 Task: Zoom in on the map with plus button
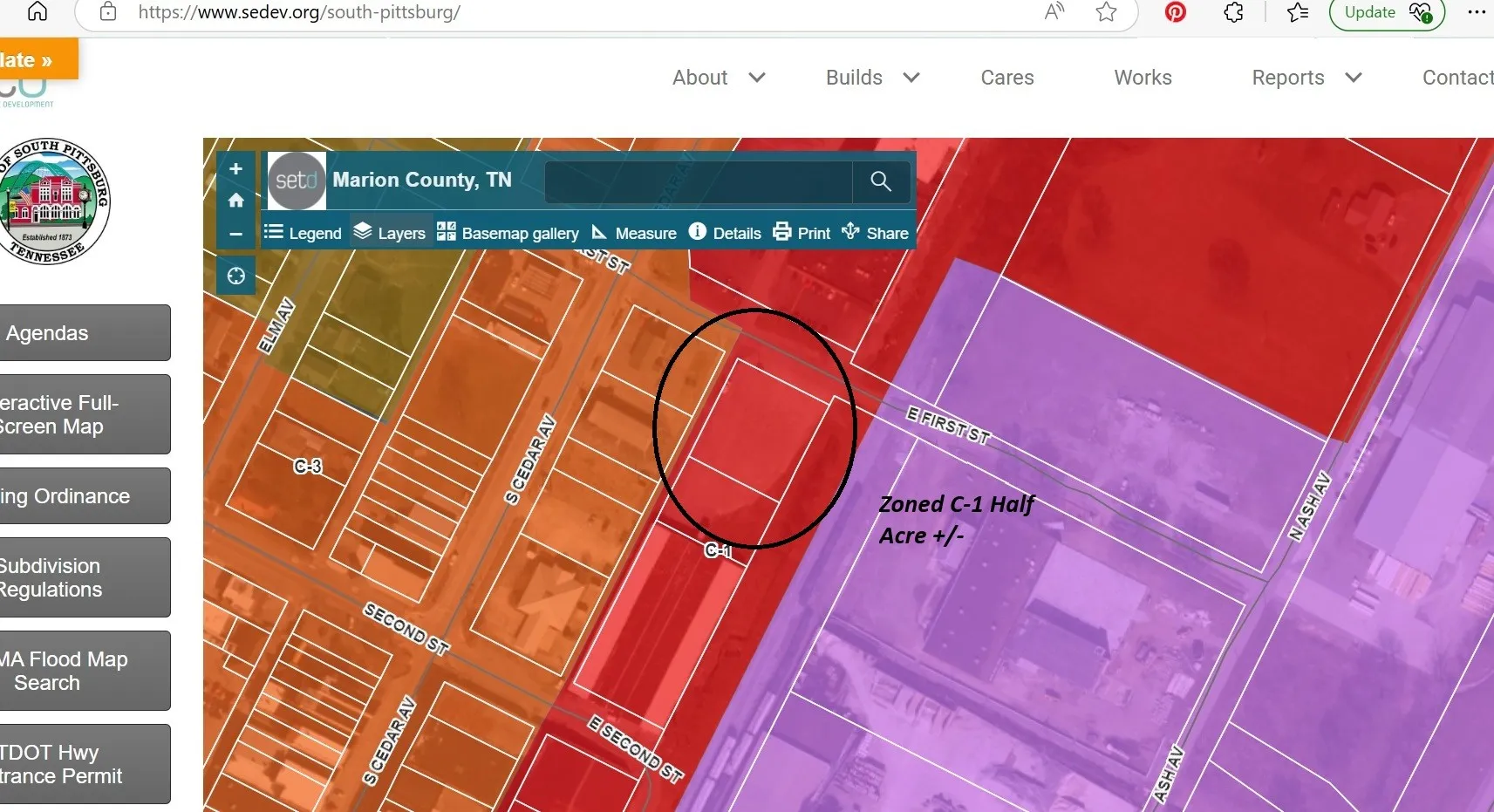pos(235,169)
